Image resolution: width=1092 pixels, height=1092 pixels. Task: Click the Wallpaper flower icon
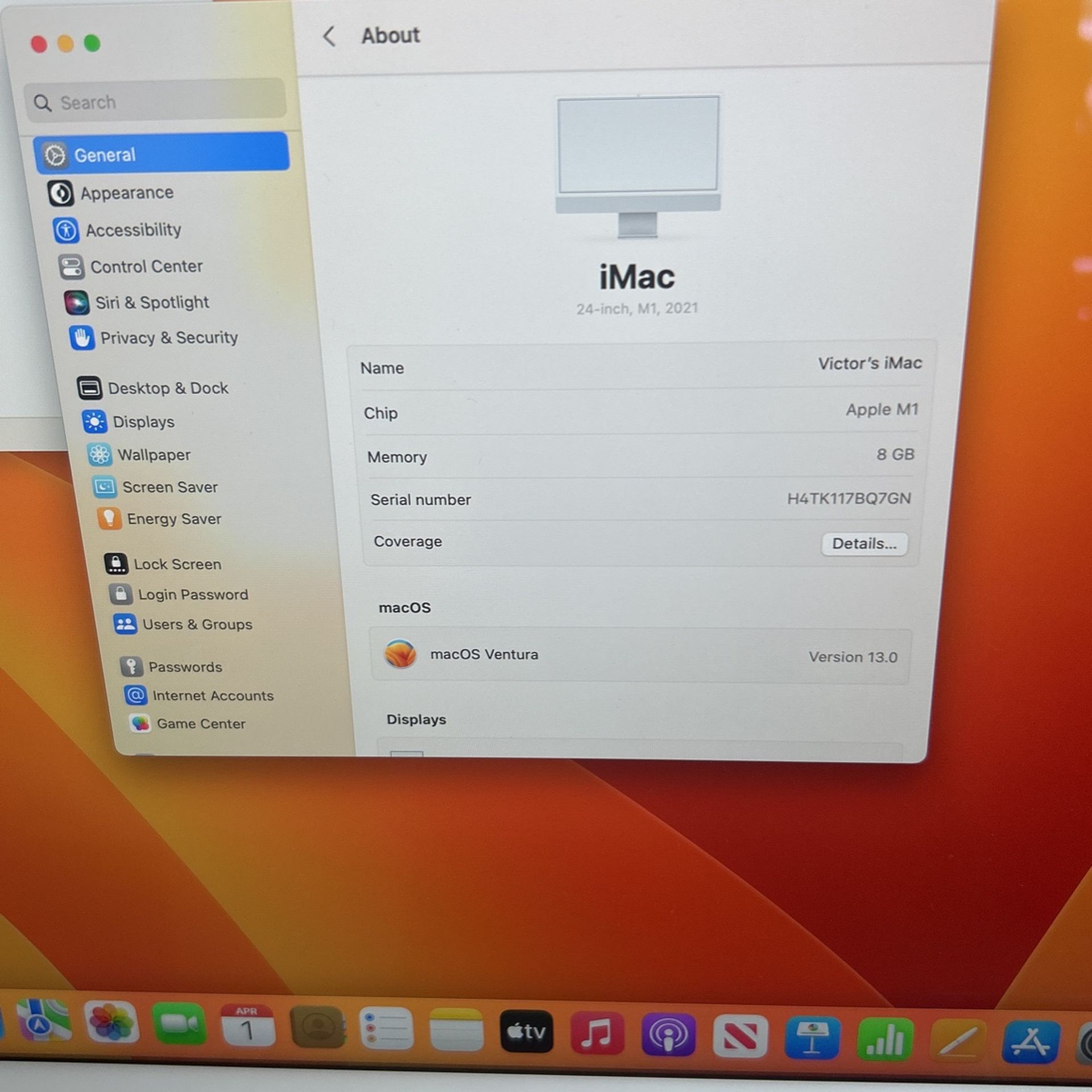99,454
